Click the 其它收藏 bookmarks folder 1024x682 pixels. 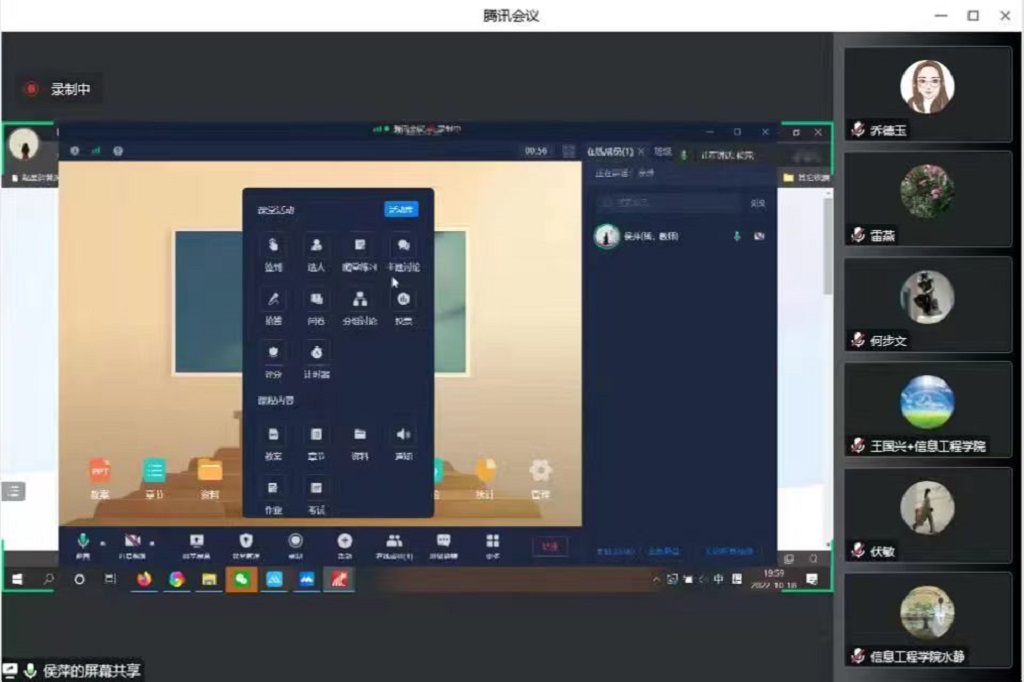coord(807,177)
